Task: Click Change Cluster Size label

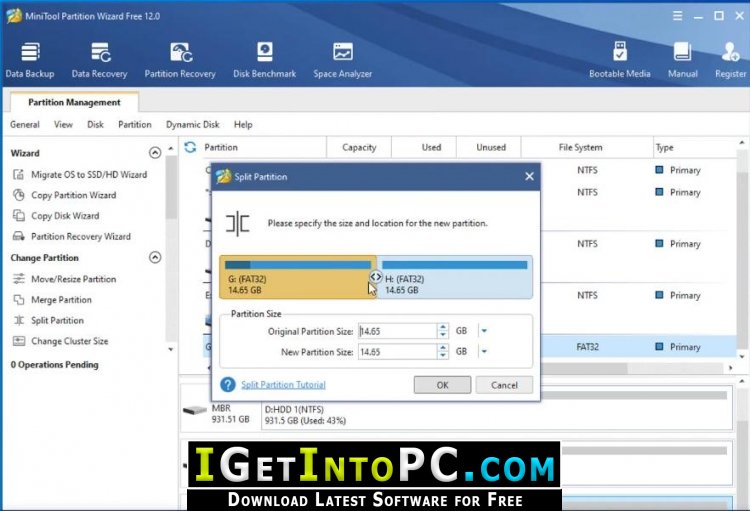Action: point(69,341)
